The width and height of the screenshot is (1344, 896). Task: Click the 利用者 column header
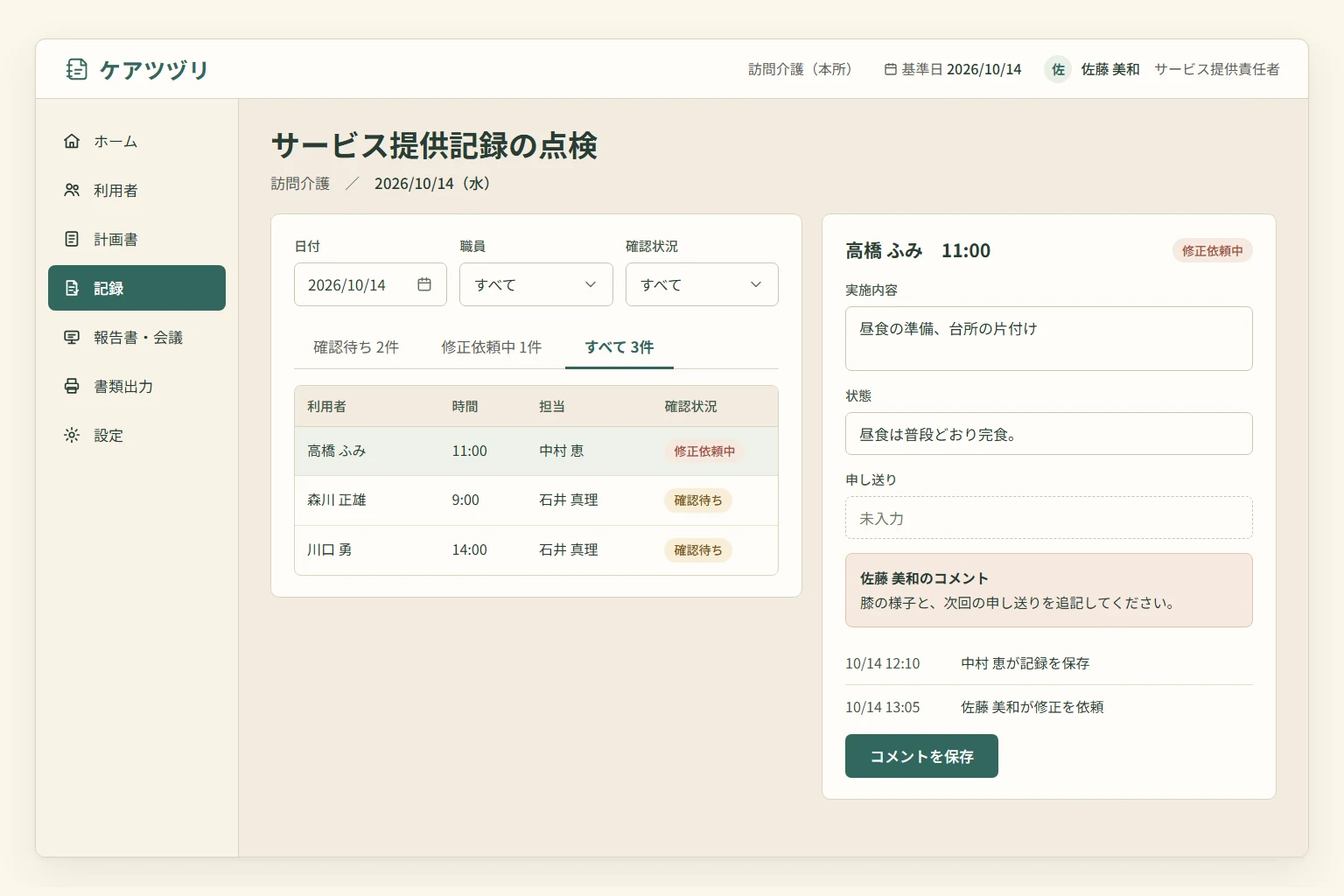click(x=326, y=407)
